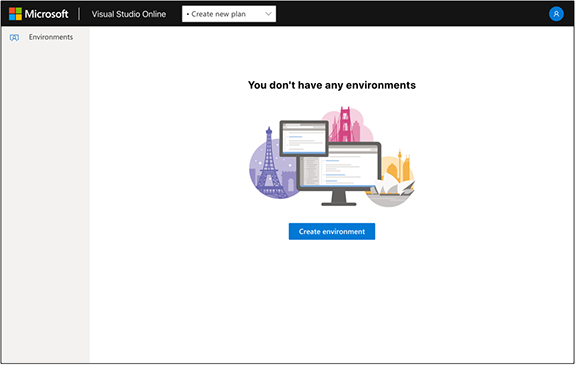Click the Create environment button
575x365 pixels.
point(332,231)
